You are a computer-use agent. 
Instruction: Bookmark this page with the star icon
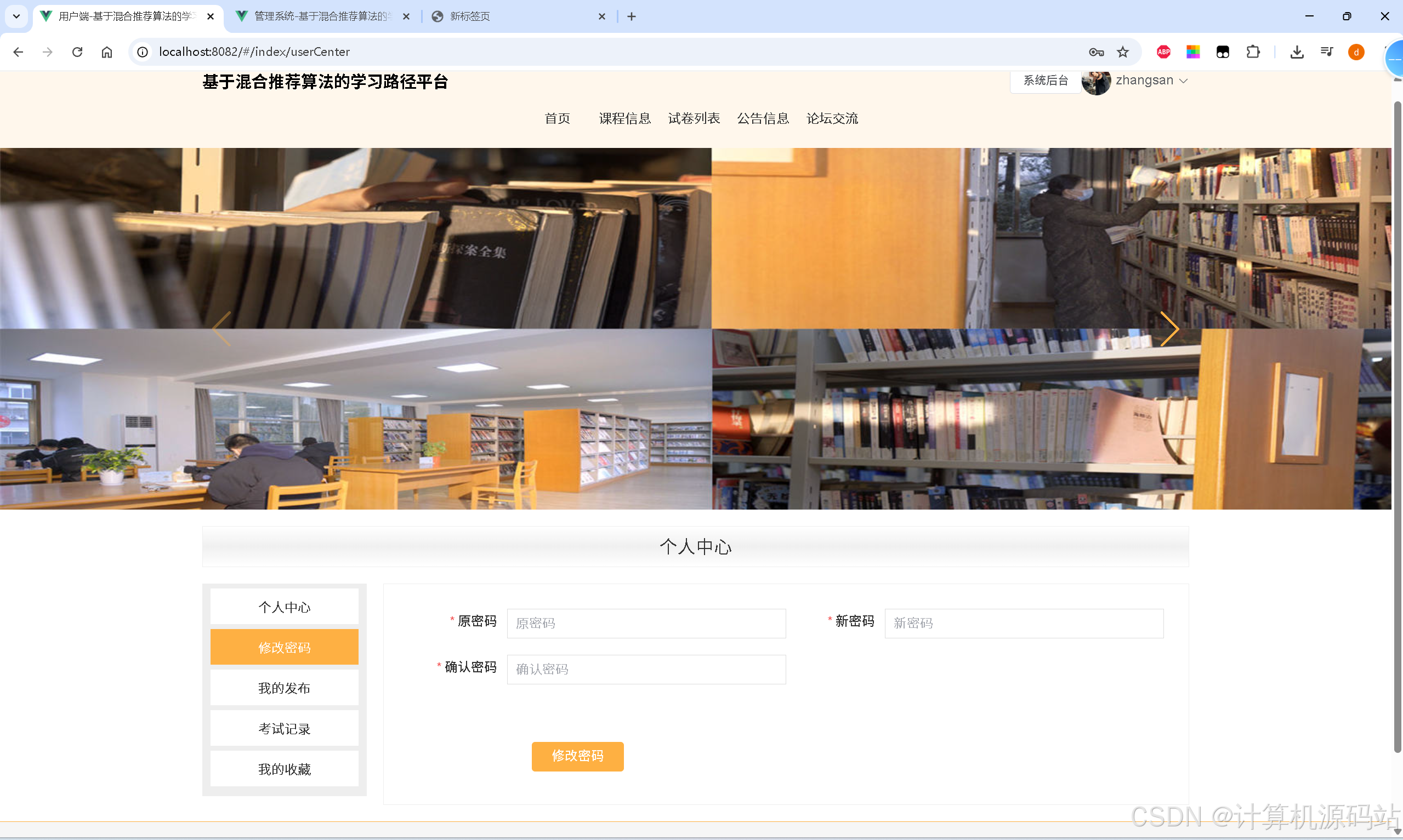tap(1123, 52)
